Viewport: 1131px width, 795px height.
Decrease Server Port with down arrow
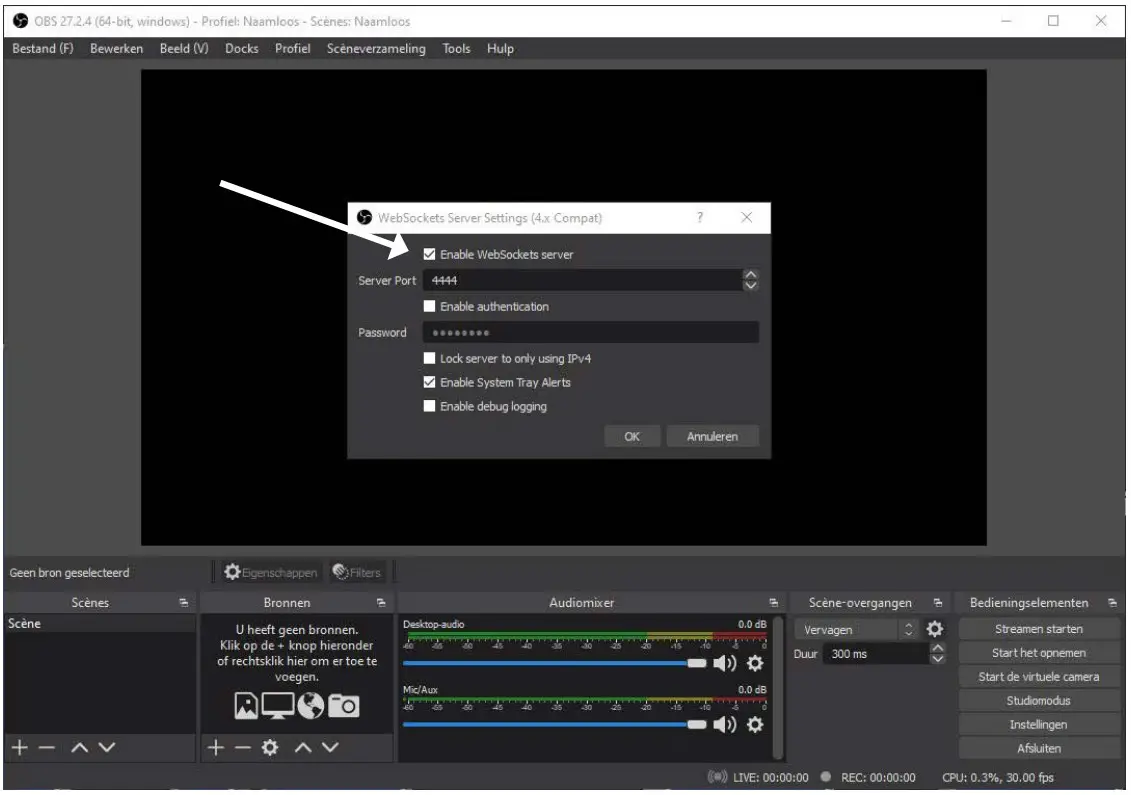(x=750, y=285)
